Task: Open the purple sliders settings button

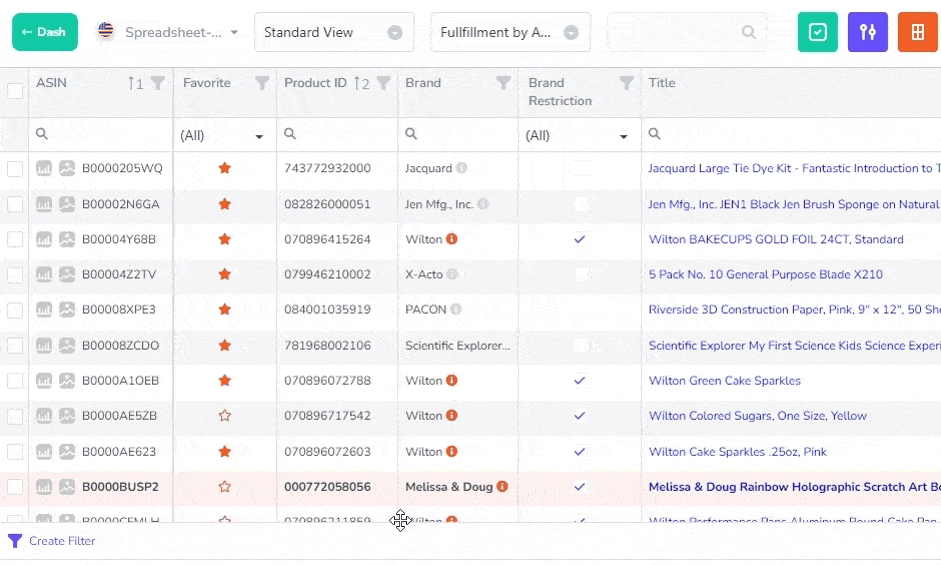Action: (x=867, y=32)
